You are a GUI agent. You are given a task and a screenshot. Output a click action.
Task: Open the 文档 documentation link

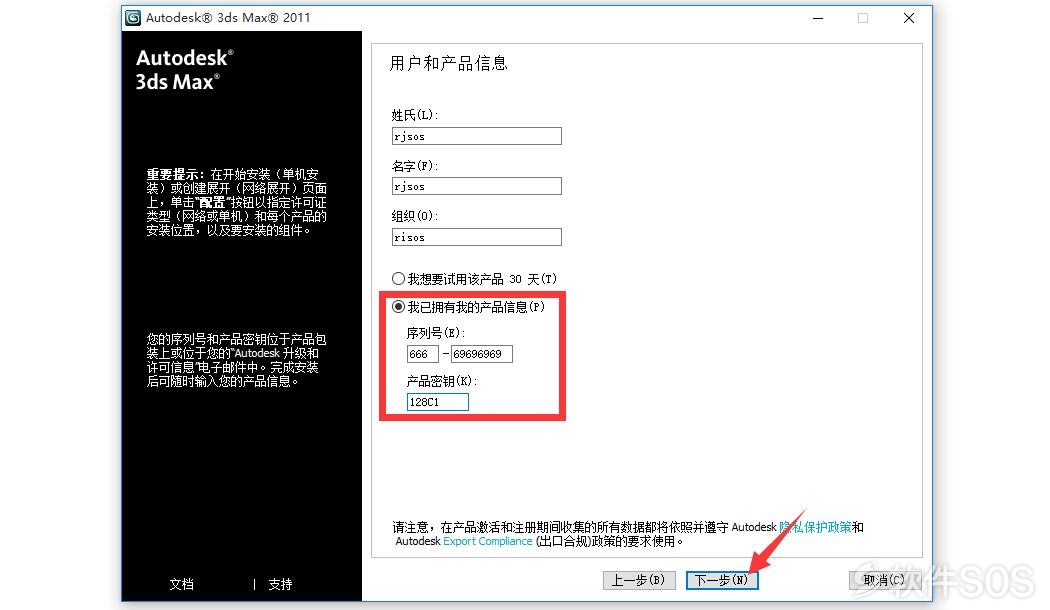pyautogui.click(x=181, y=584)
